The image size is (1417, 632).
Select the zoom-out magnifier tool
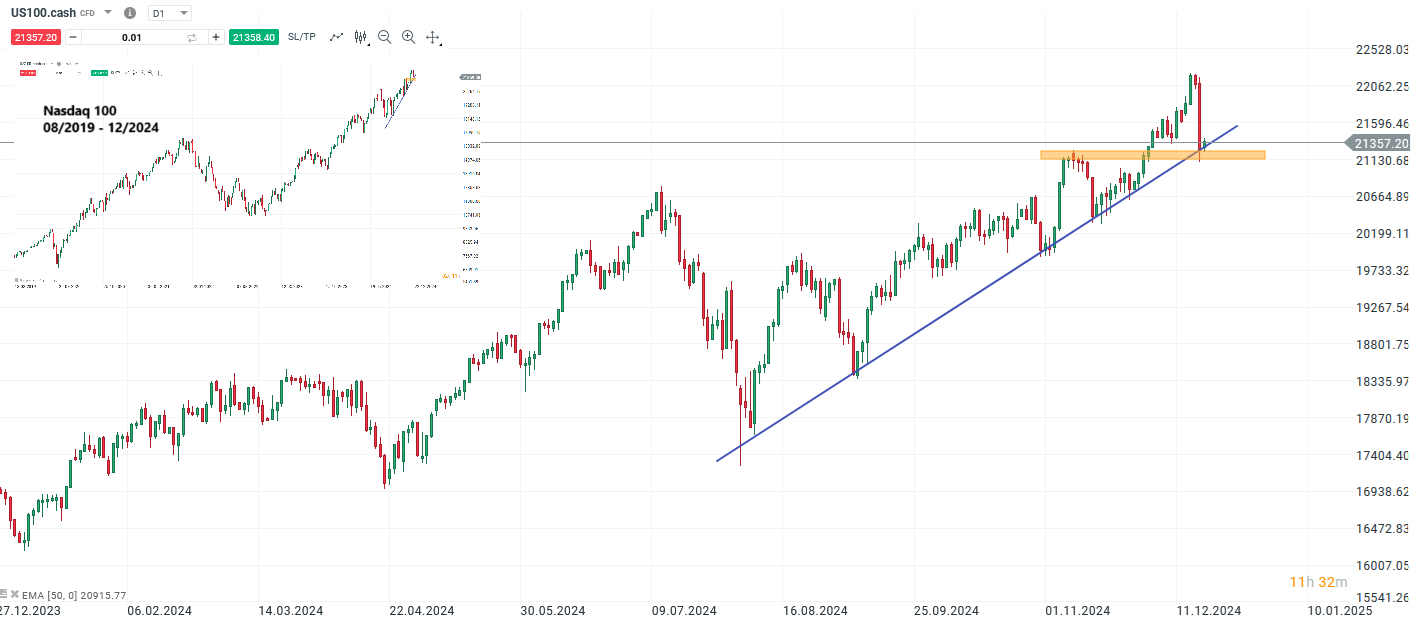pyautogui.click(x=385, y=36)
